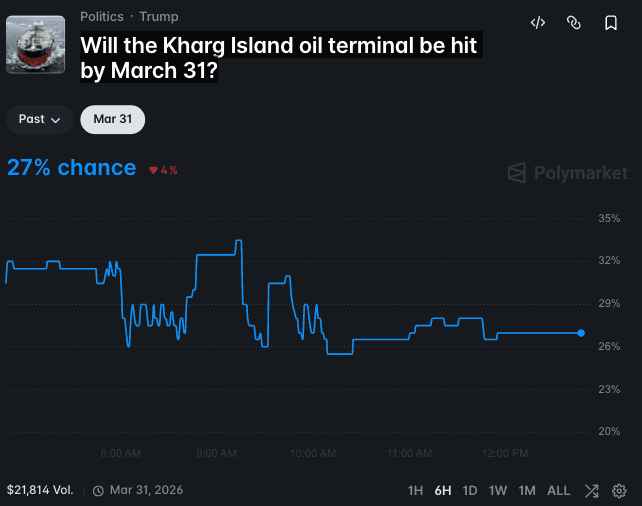Show the ALL time range
642x506 pixels.
click(x=559, y=491)
